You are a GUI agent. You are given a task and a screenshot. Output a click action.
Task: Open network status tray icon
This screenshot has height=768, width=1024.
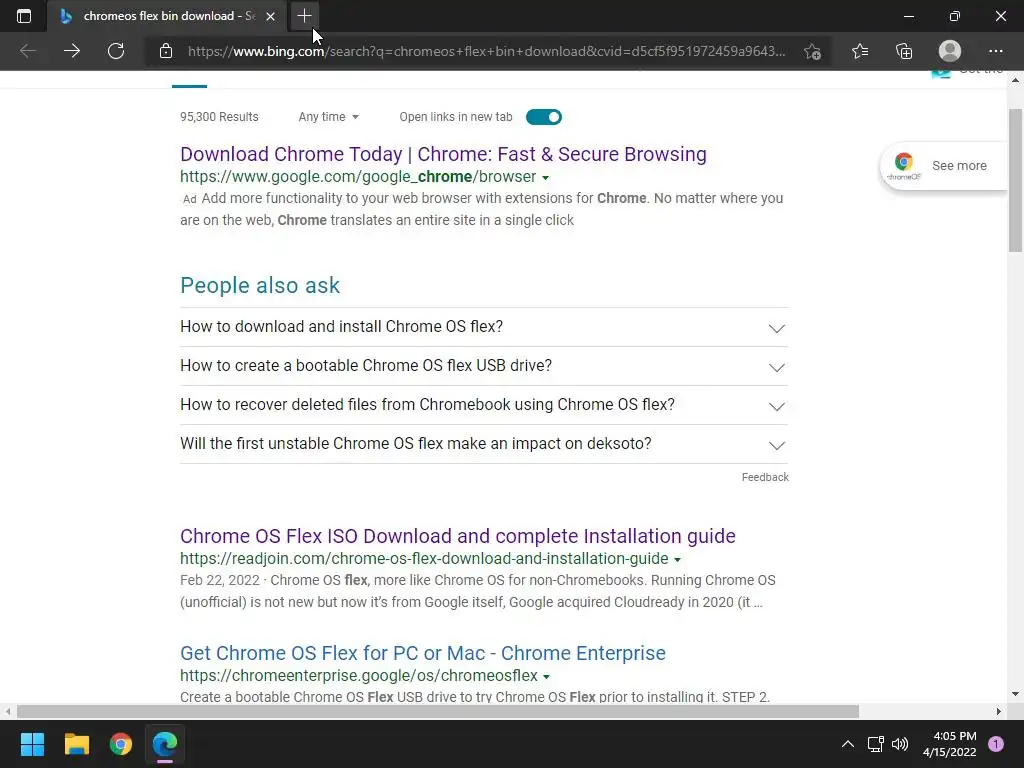(x=875, y=744)
